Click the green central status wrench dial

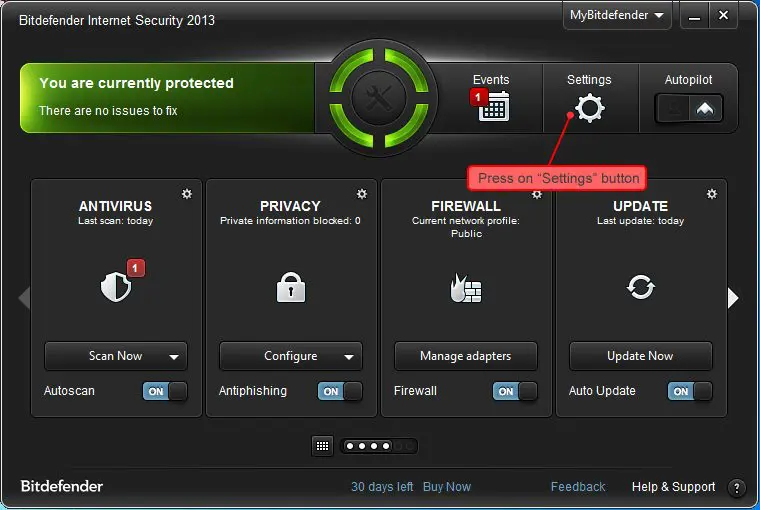[379, 97]
